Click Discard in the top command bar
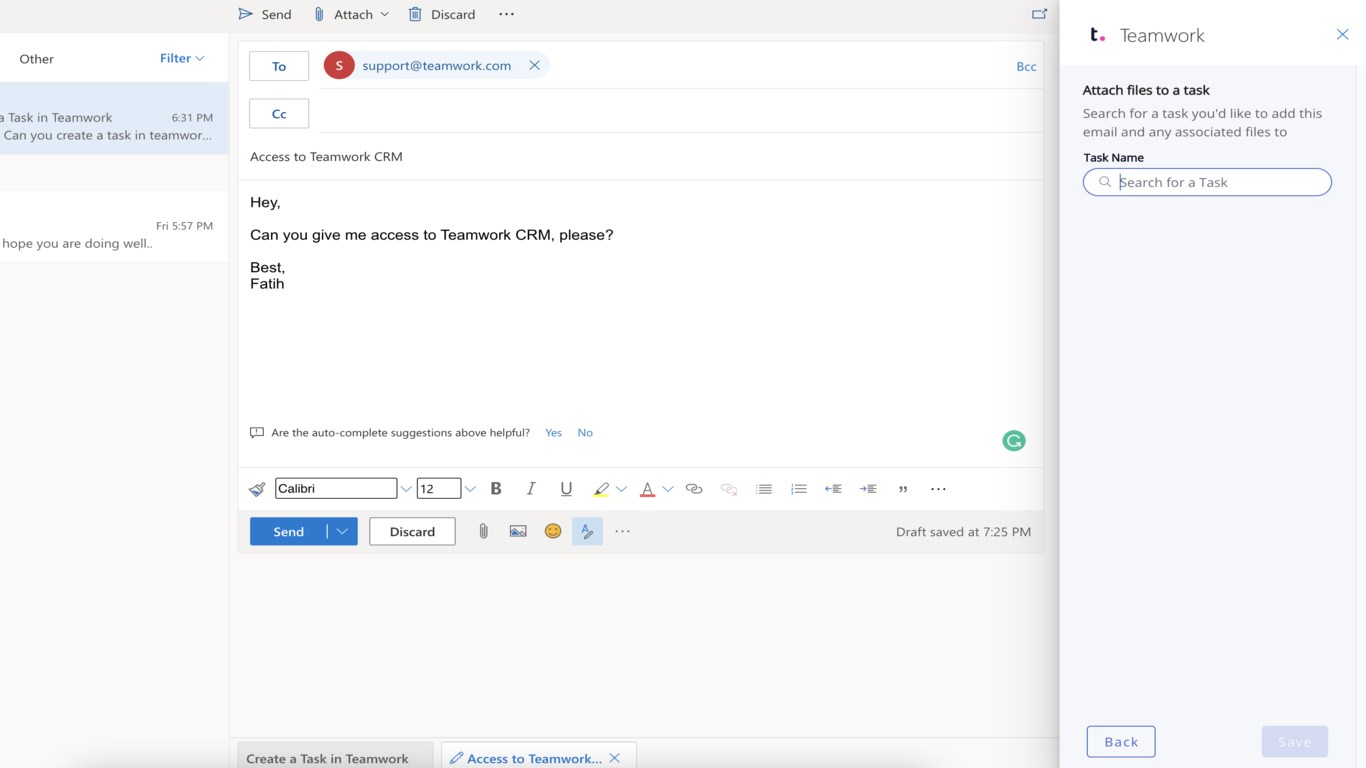This screenshot has width=1366, height=768. (x=441, y=14)
